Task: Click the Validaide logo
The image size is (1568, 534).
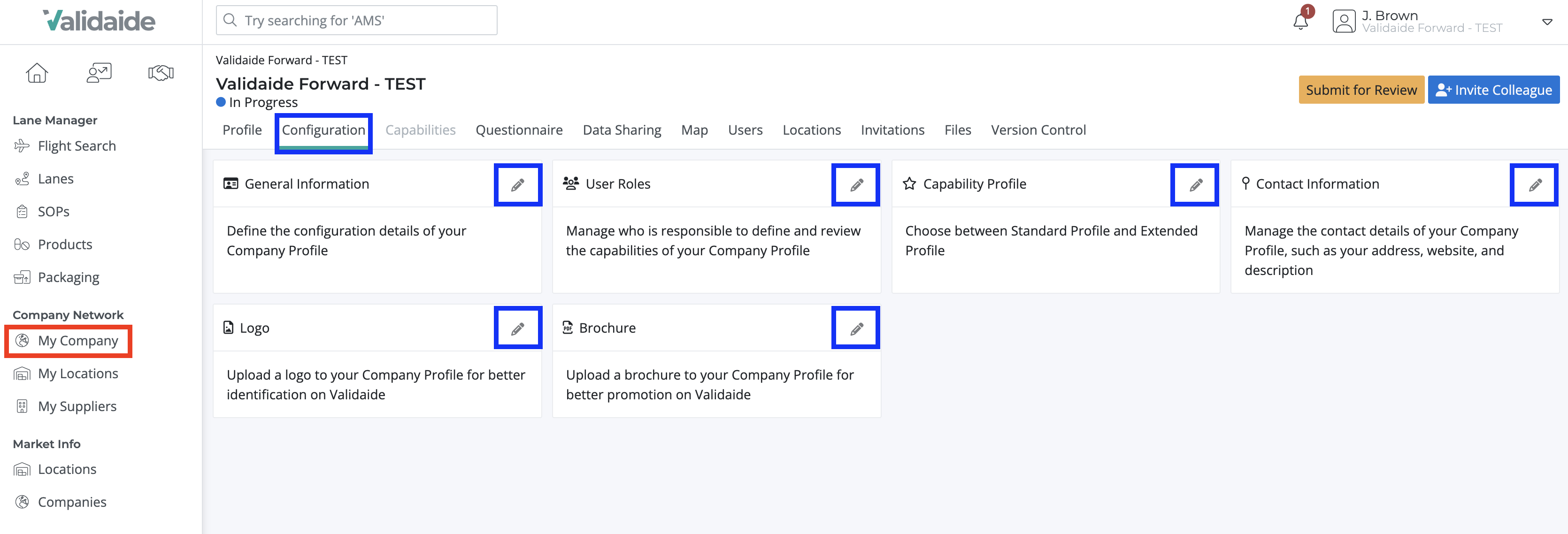Action: (x=99, y=21)
